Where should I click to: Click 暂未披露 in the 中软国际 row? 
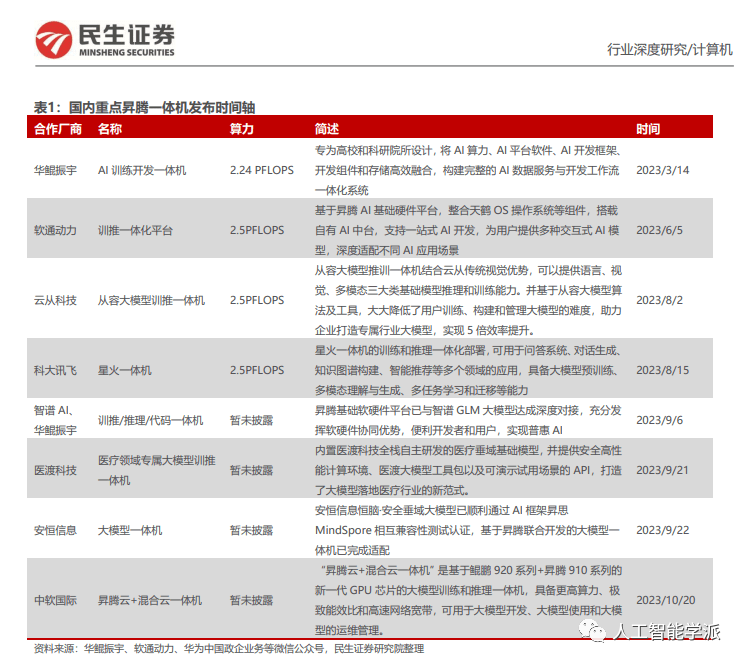click(x=251, y=600)
